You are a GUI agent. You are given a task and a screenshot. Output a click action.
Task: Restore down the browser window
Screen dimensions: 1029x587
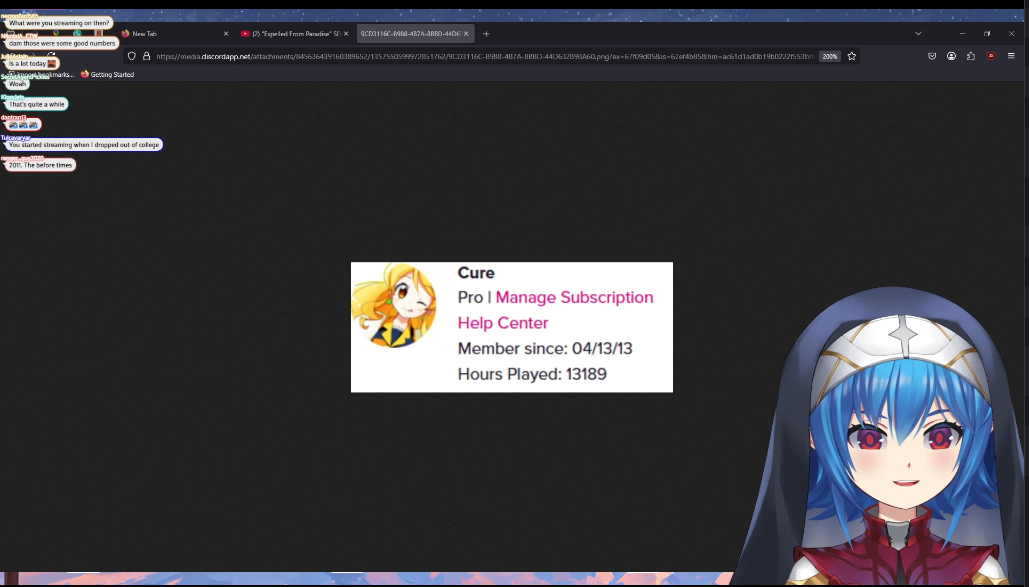click(x=986, y=33)
